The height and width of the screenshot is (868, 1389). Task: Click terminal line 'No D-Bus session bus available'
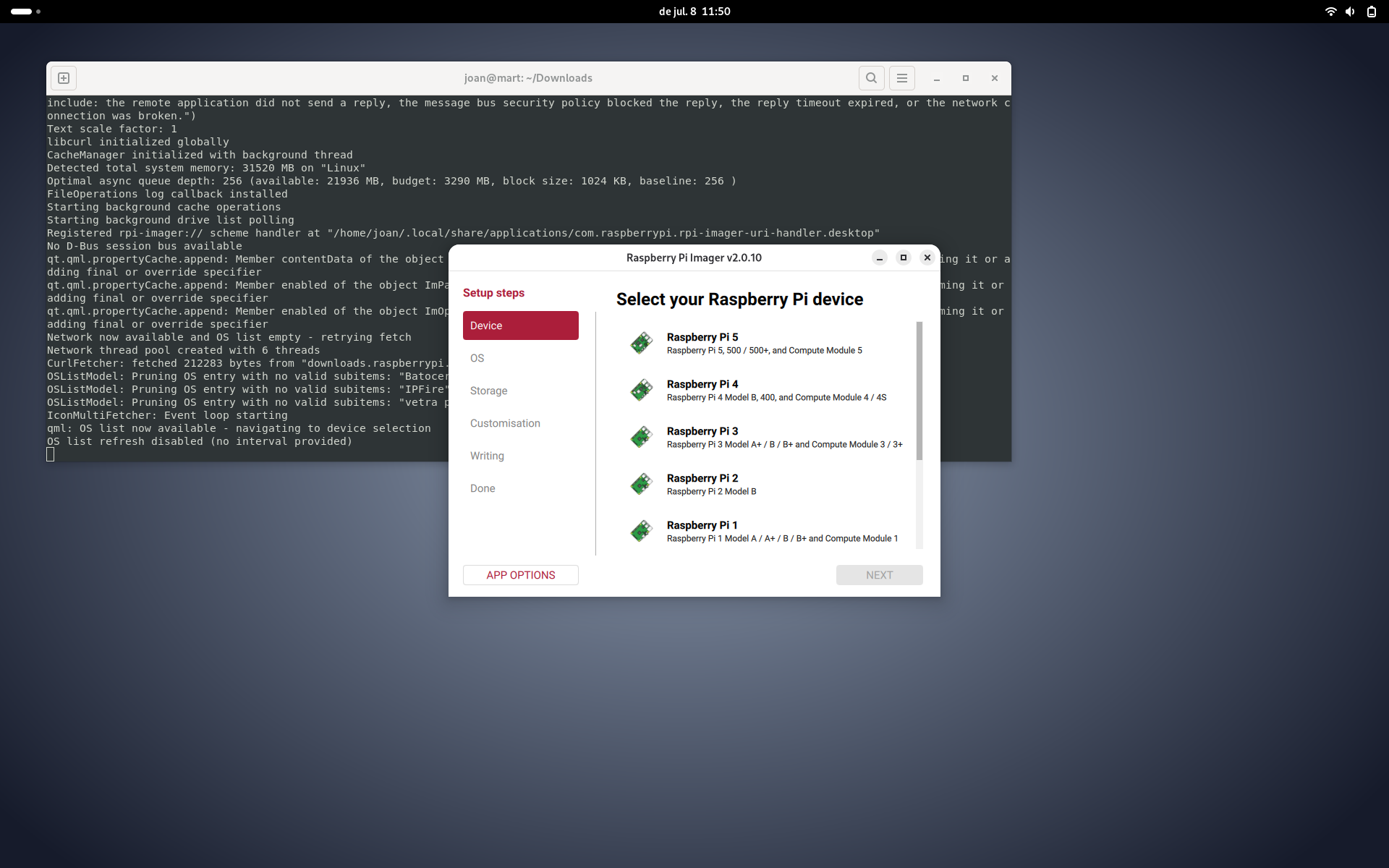point(145,246)
